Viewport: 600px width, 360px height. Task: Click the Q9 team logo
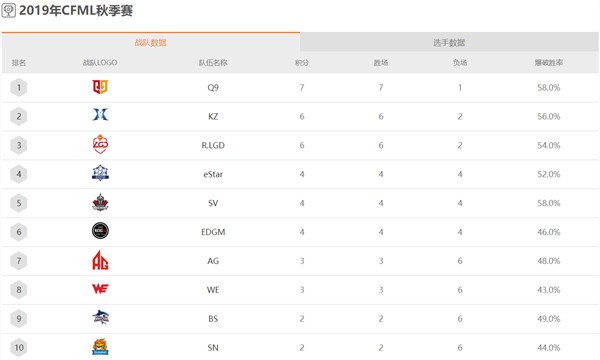pyautogui.click(x=100, y=87)
